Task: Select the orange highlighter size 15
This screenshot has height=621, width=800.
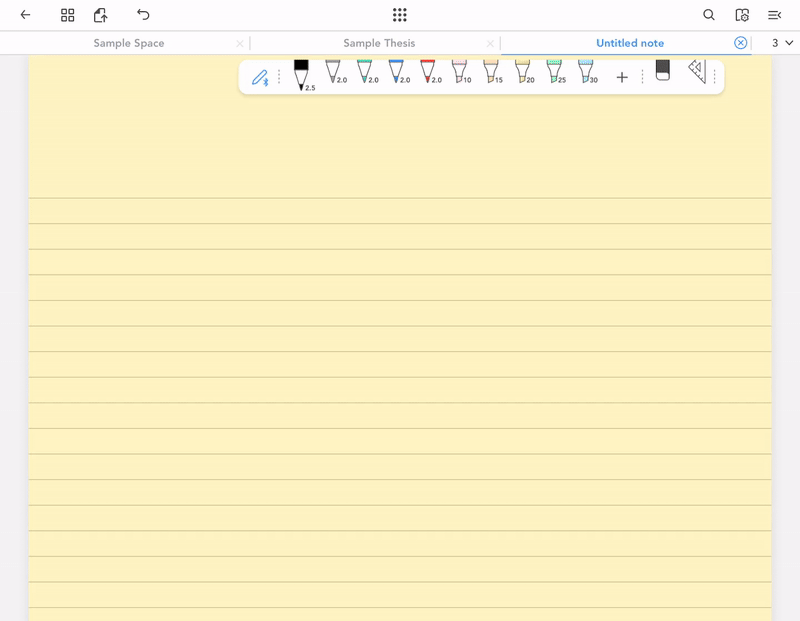Action: pos(492,71)
